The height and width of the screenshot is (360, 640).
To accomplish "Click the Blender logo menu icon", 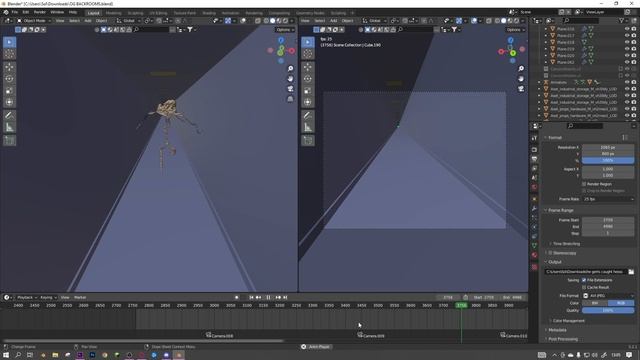I will point(6,12).
